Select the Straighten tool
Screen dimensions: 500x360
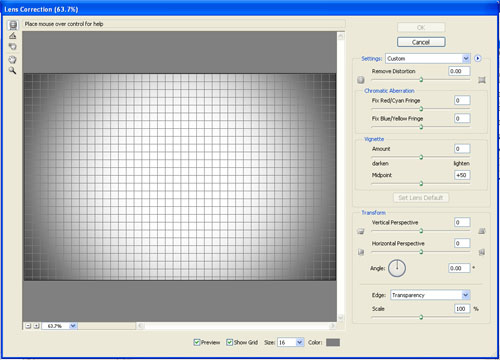click(13, 36)
